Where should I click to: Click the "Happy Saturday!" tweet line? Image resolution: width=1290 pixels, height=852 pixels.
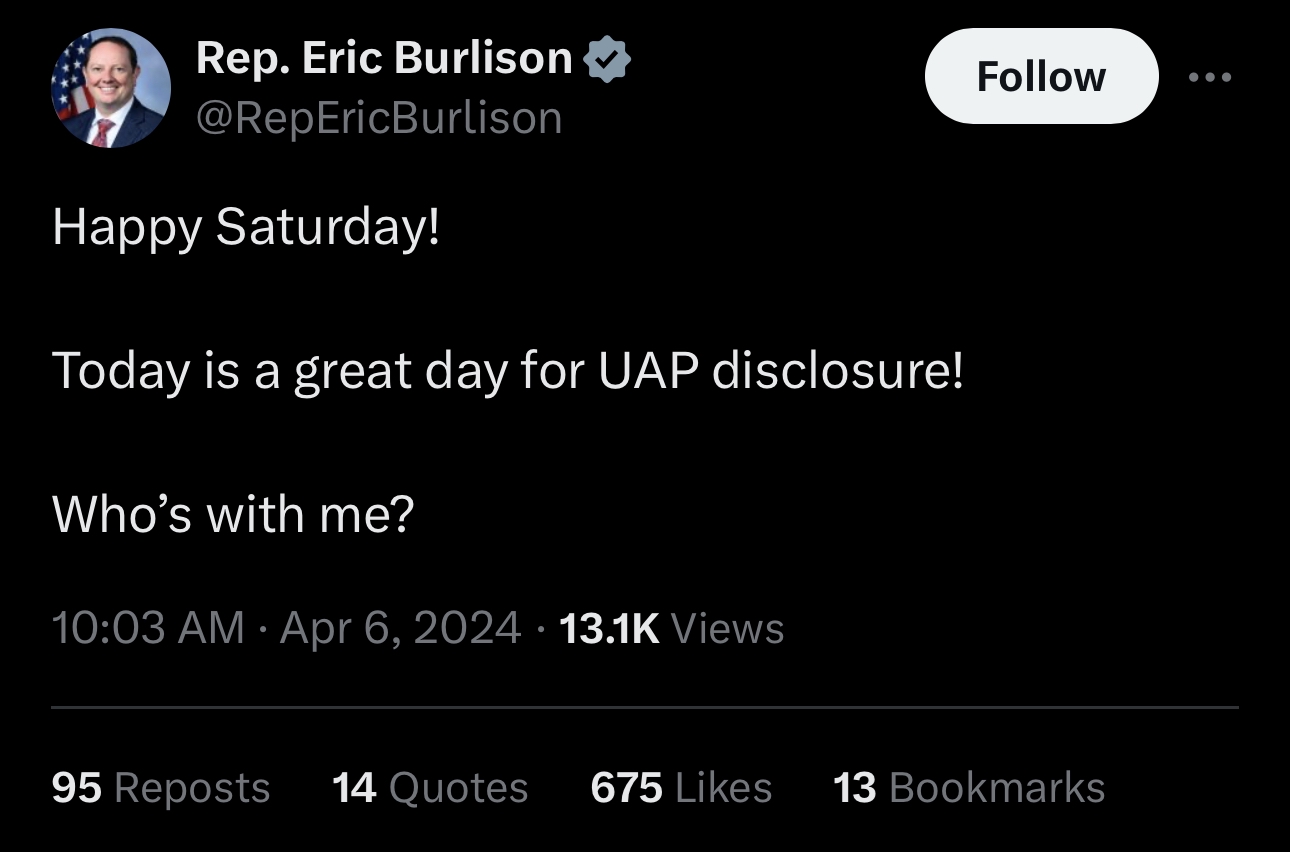click(x=246, y=228)
